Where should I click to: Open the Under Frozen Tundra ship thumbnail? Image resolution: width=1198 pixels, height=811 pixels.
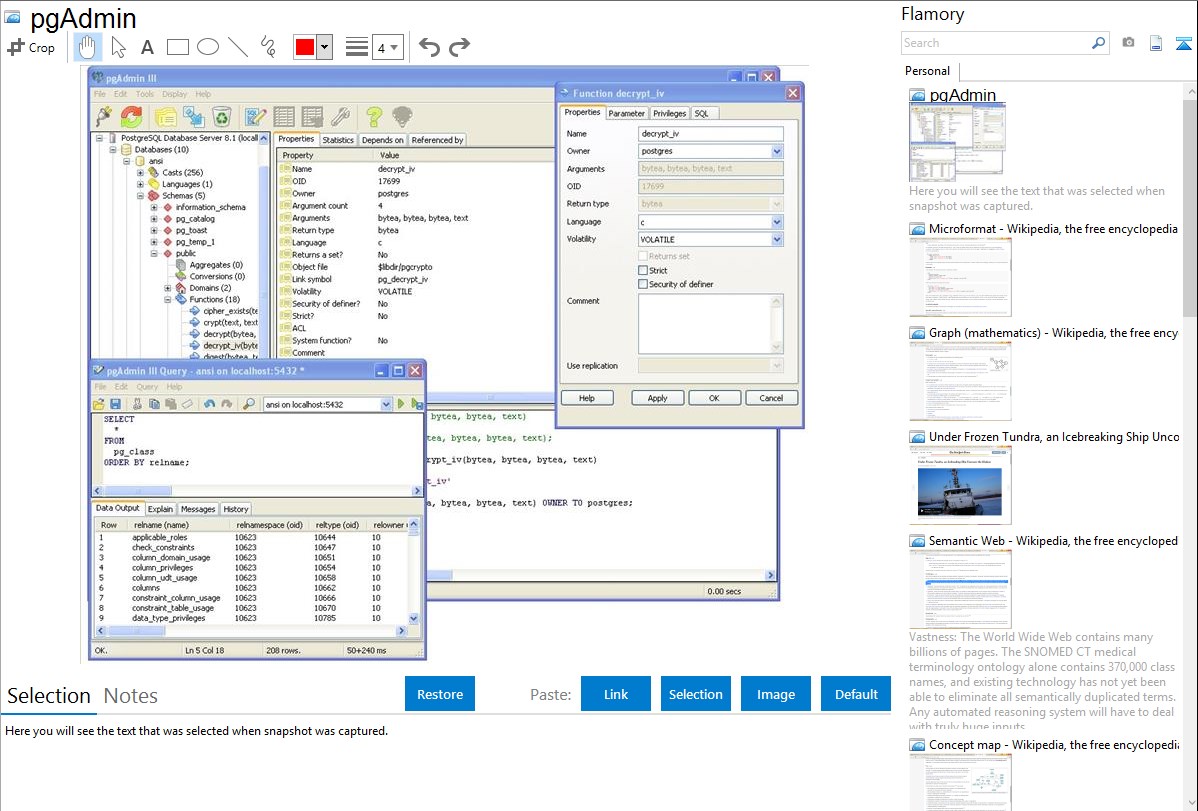(x=960, y=485)
